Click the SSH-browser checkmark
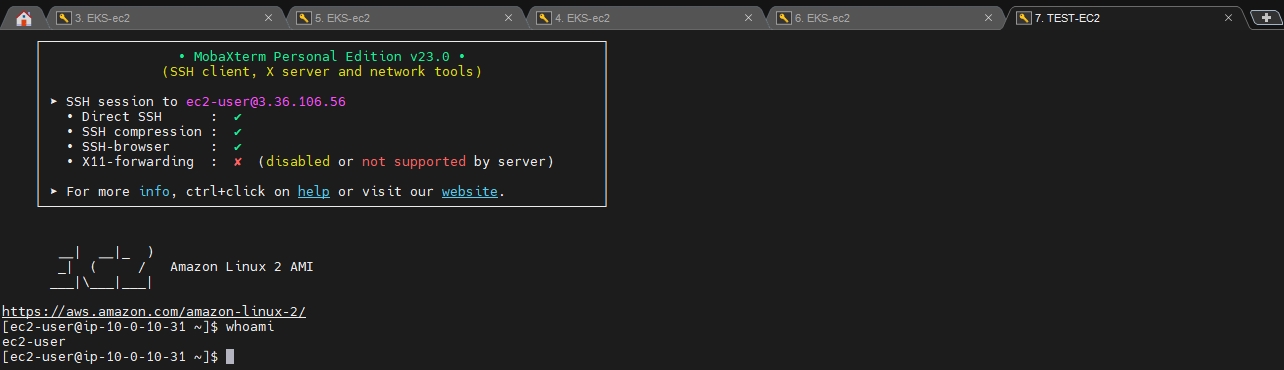Screen dimensions: 1284x370 pyautogui.click(x=238, y=147)
